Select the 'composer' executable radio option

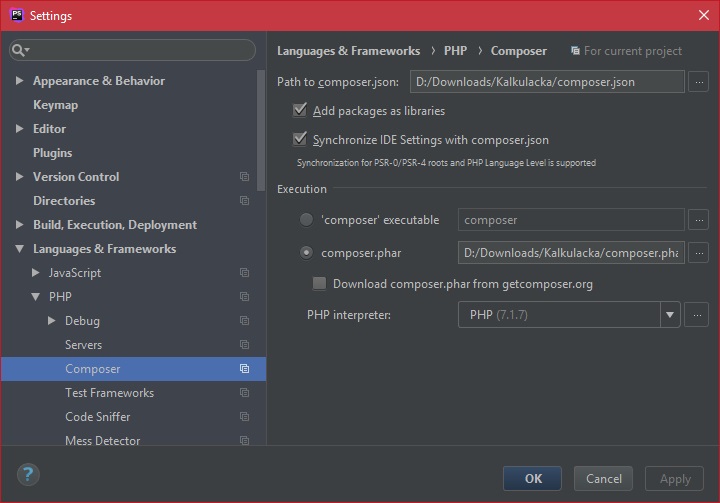click(306, 220)
